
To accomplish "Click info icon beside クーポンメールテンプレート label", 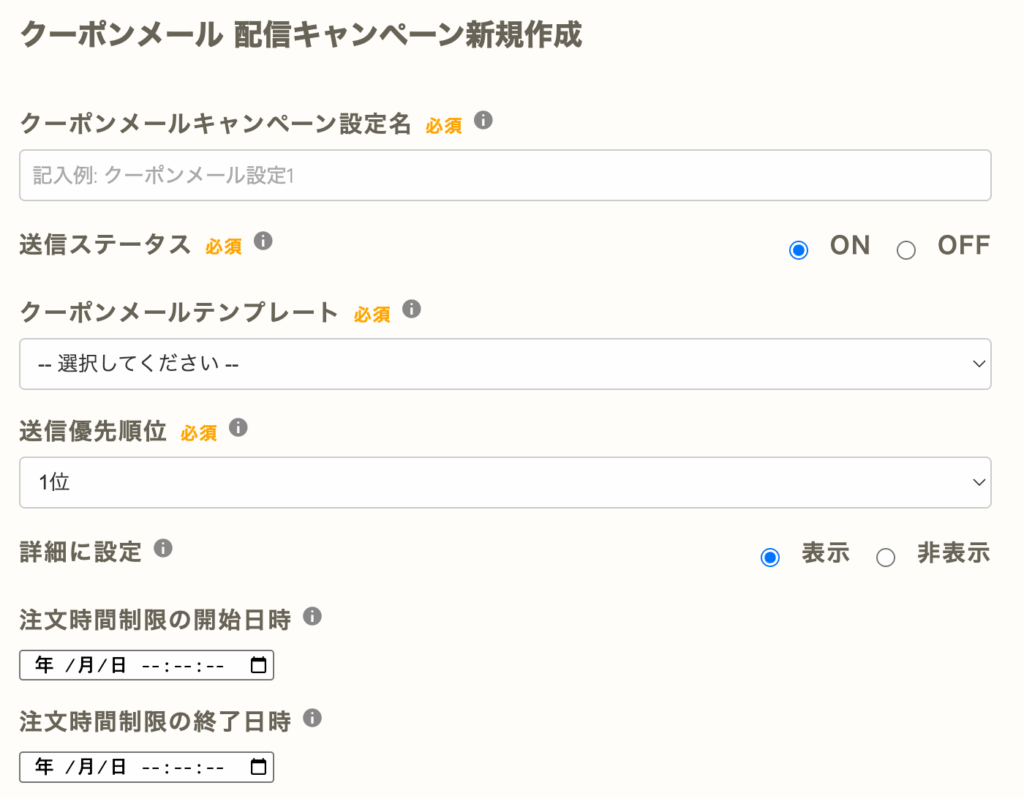I will tap(411, 309).
